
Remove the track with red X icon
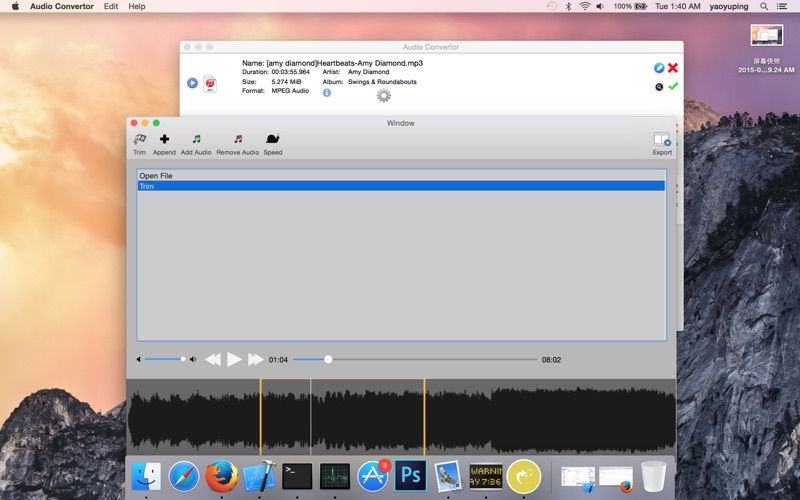(x=673, y=68)
